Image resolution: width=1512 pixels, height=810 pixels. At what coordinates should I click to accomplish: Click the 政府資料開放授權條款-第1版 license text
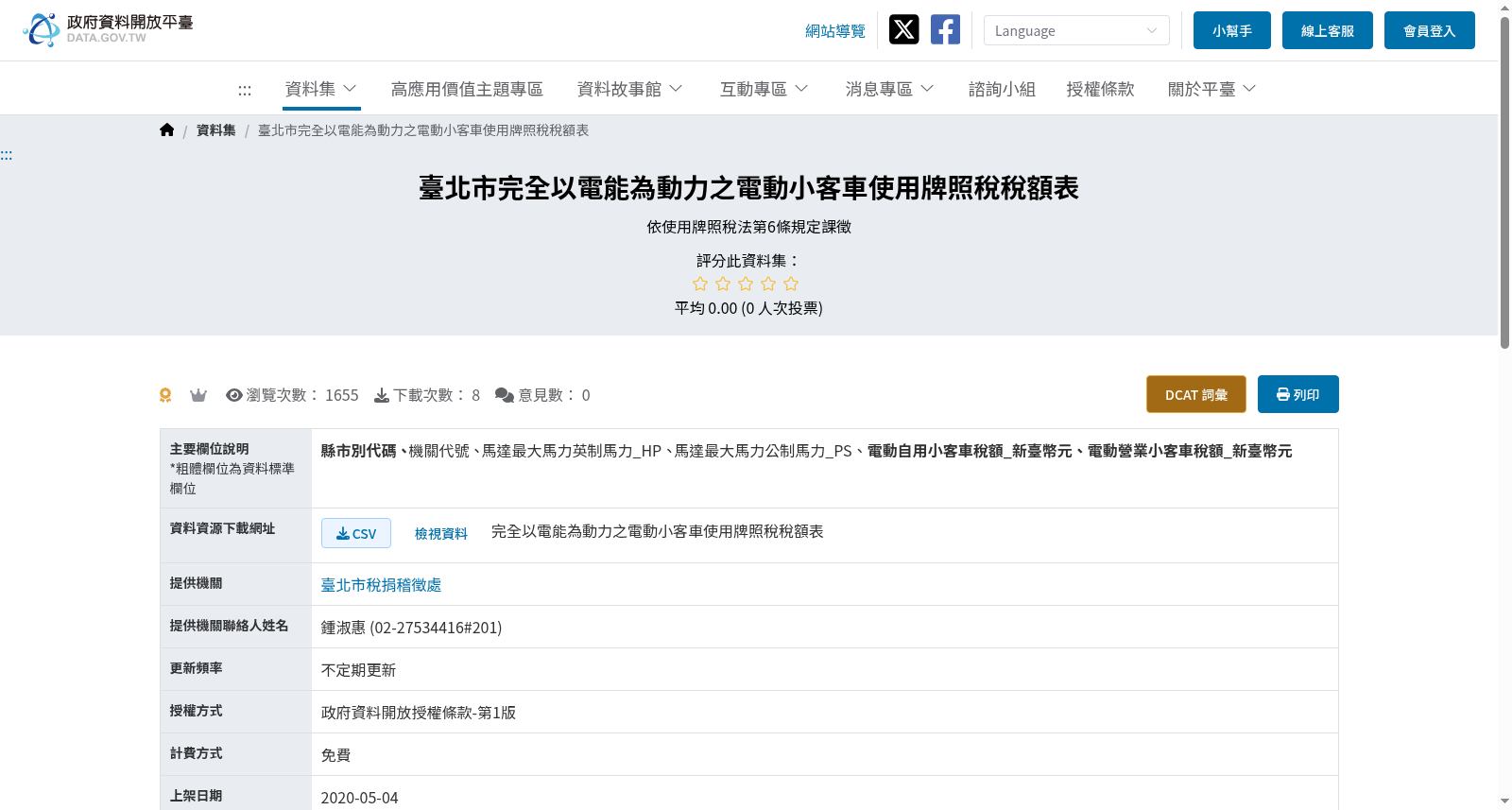[419, 713]
